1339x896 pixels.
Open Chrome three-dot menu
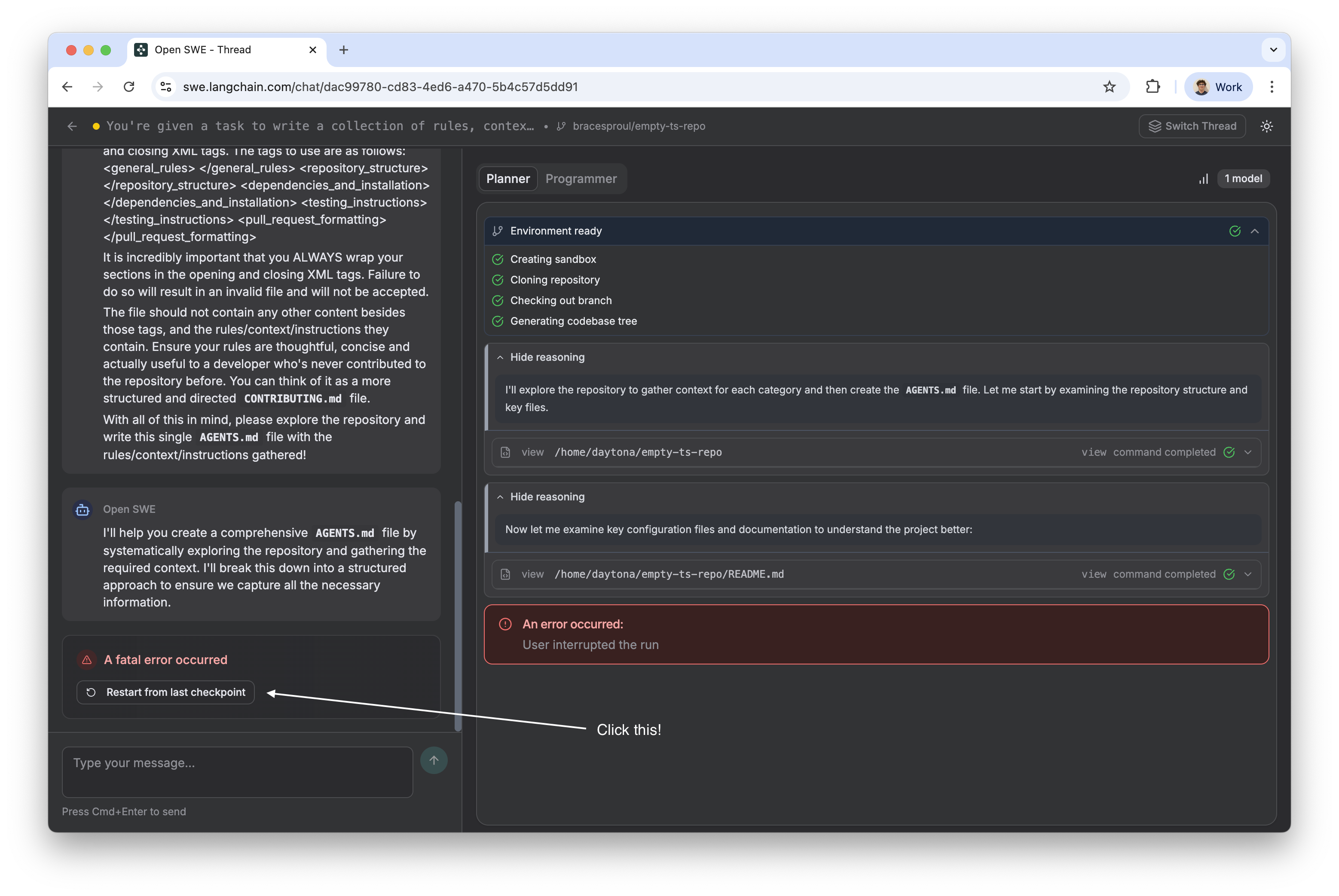click(1272, 87)
